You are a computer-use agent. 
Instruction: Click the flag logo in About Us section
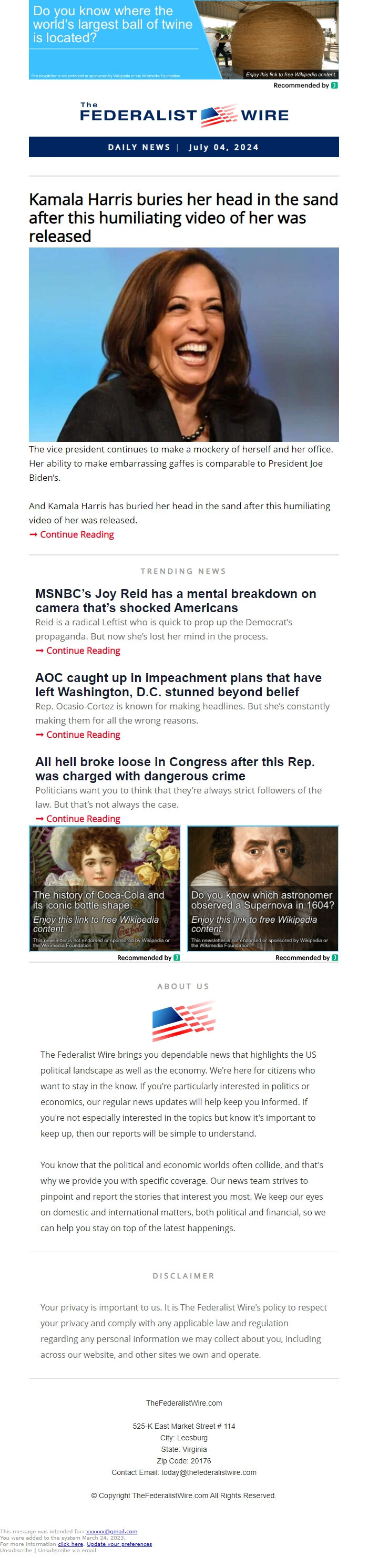[184, 1022]
